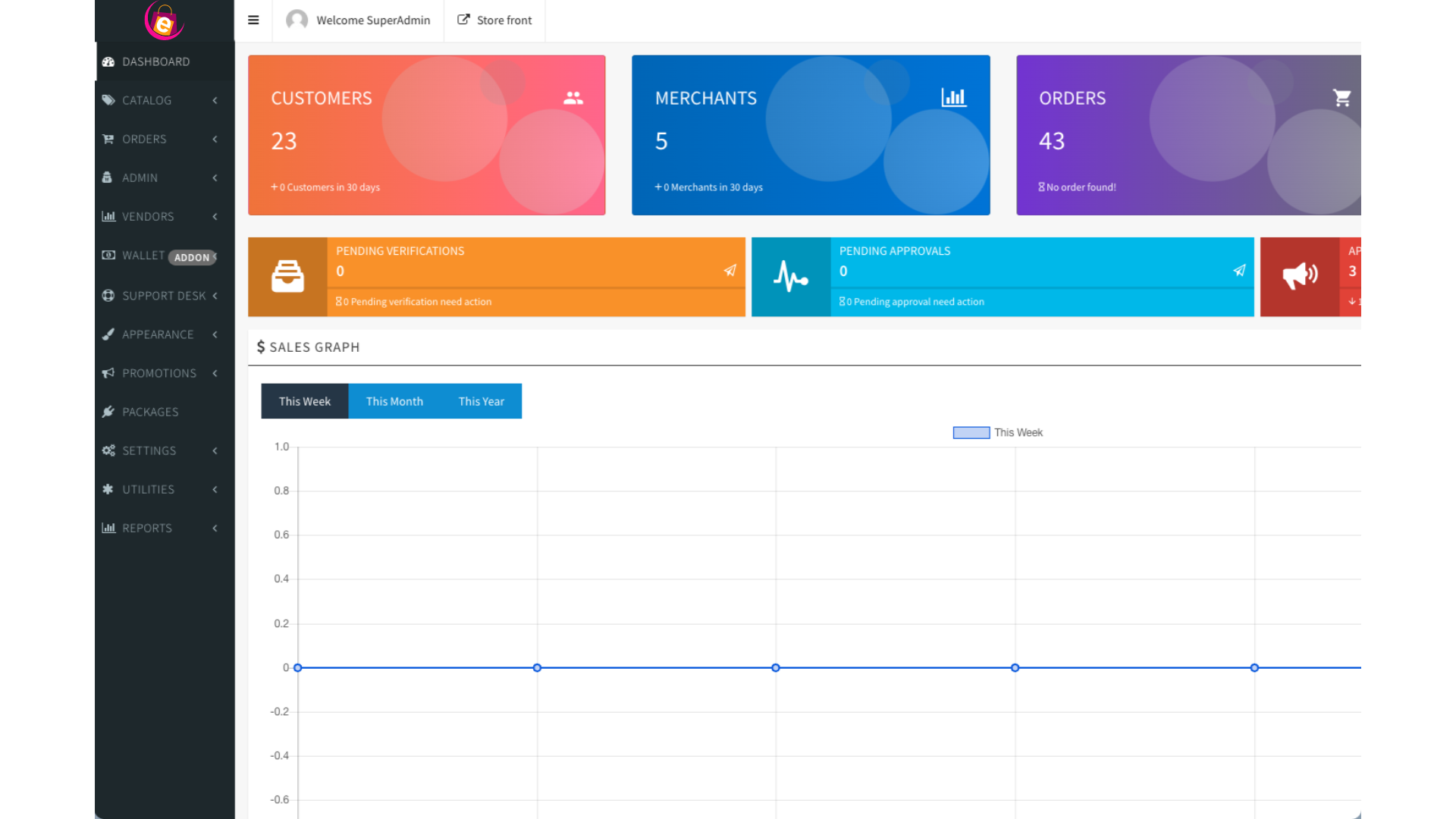Click the pending verifications inbox icon
Image resolution: width=1456 pixels, height=819 pixels.
tap(287, 276)
